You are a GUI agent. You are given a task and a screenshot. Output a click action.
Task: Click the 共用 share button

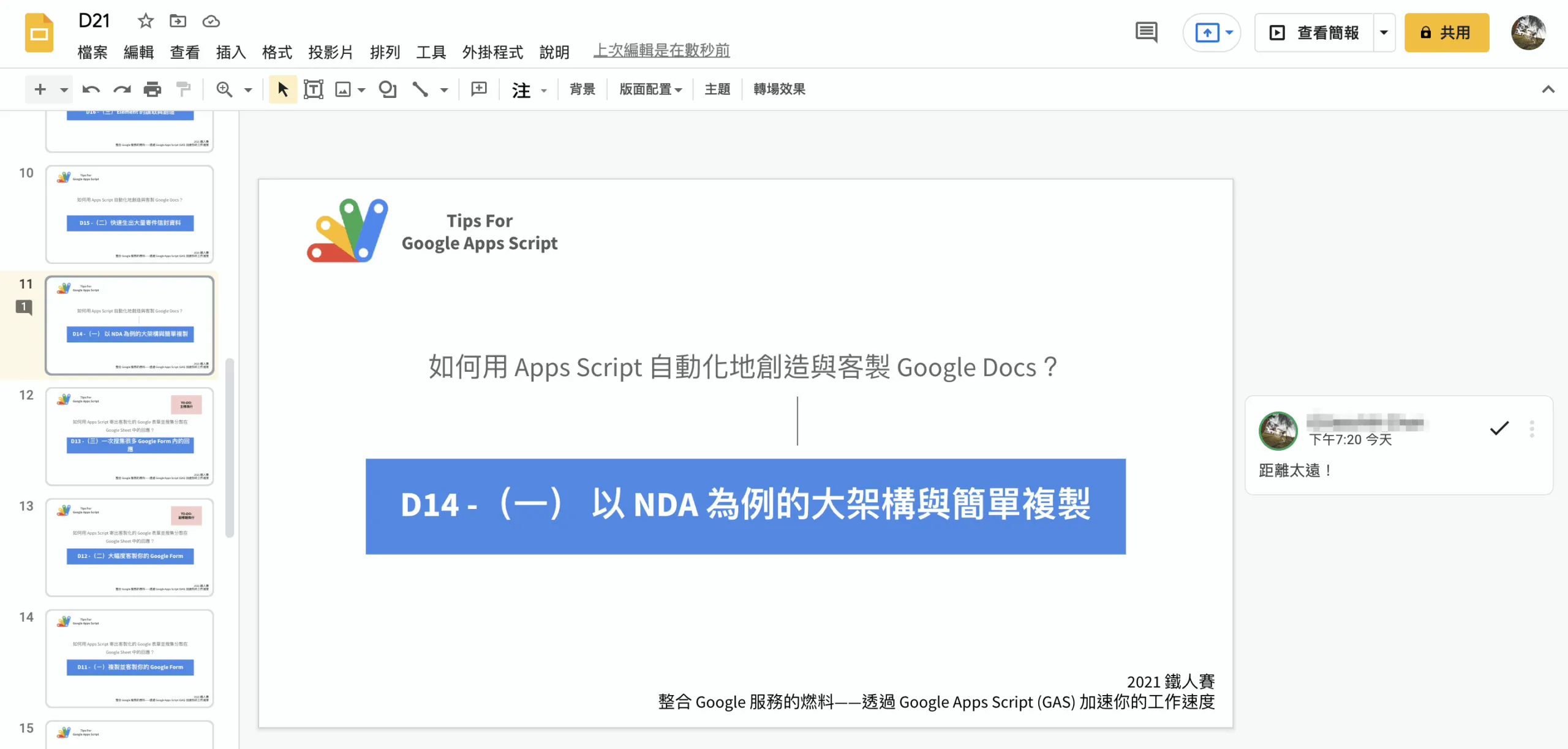pyautogui.click(x=1447, y=32)
